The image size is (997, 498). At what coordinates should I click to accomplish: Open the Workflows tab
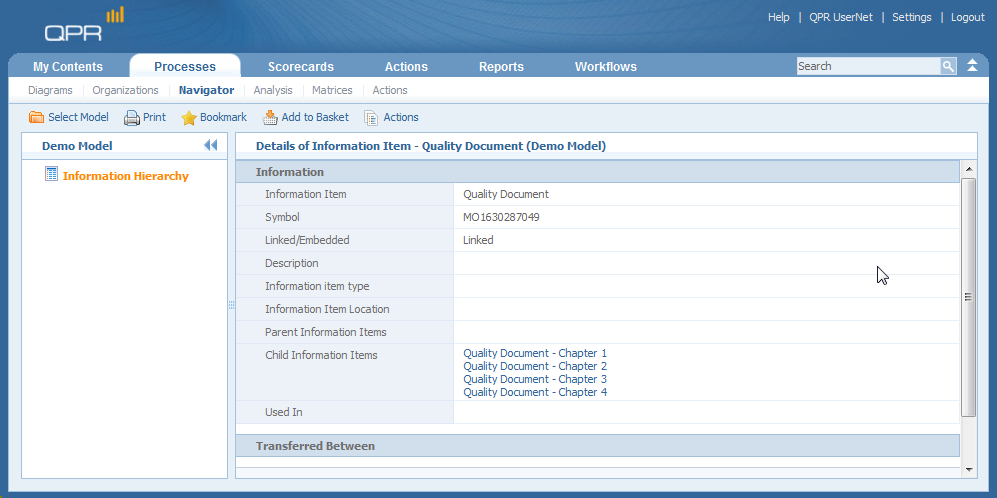[605, 67]
